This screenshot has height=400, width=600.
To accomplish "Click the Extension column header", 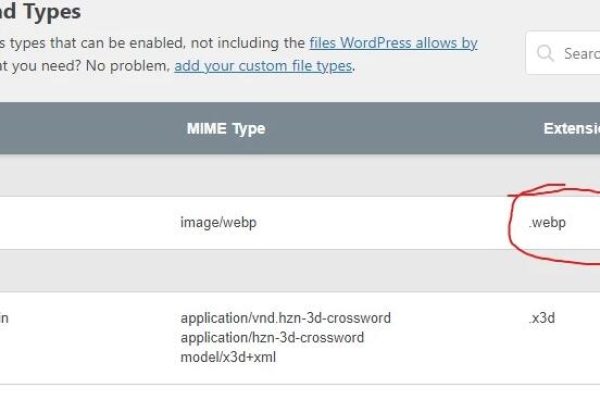I will click(570, 129).
